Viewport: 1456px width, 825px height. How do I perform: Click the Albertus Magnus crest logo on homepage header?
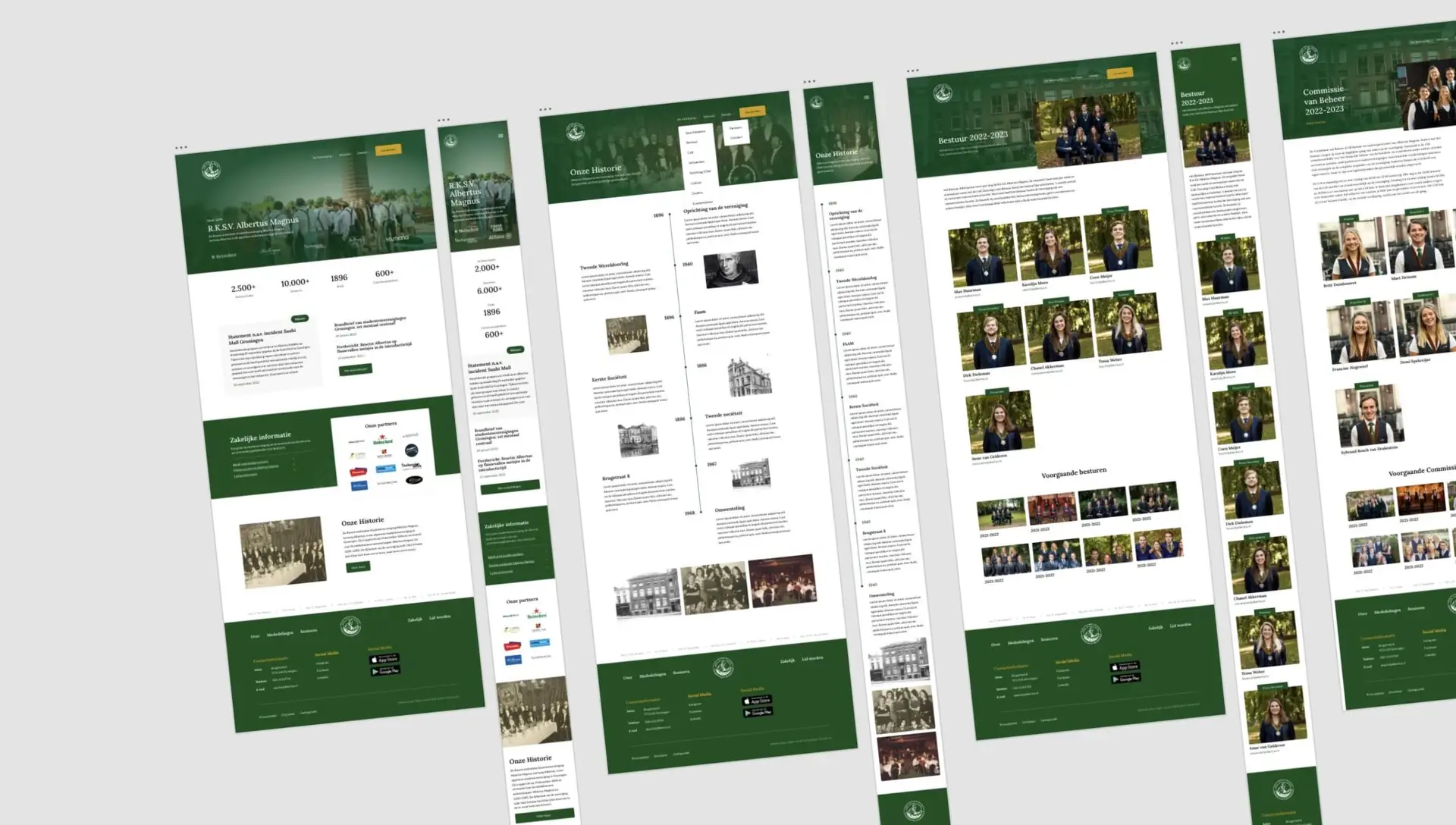[x=211, y=170]
